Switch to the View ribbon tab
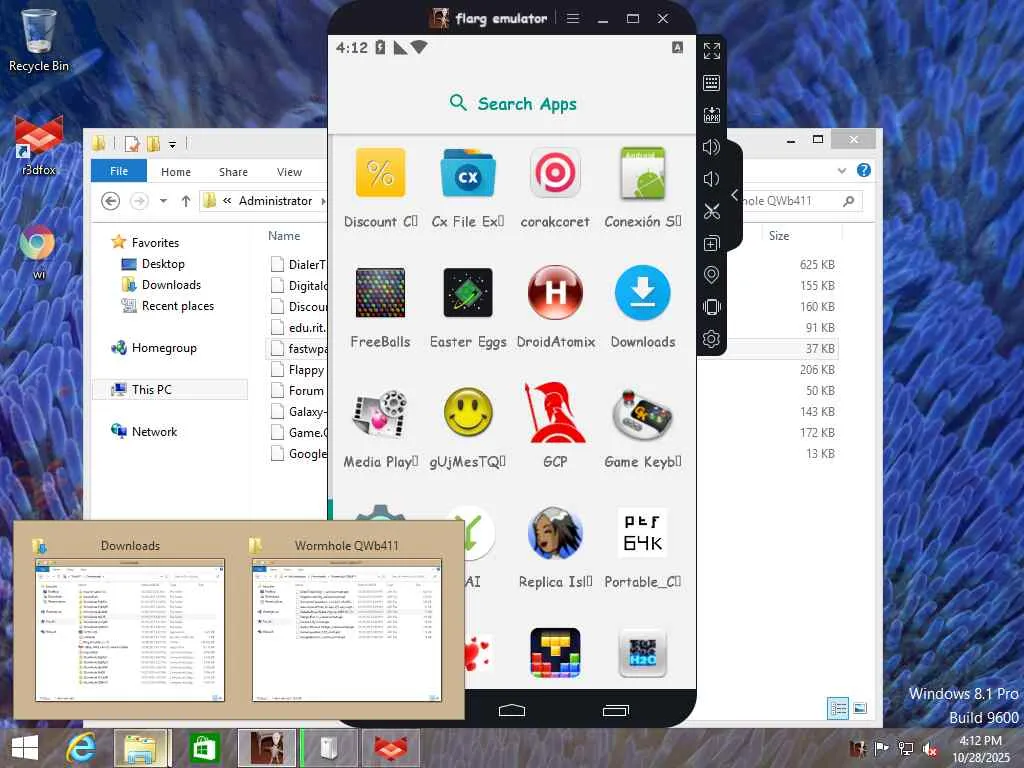 click(289, 172)
